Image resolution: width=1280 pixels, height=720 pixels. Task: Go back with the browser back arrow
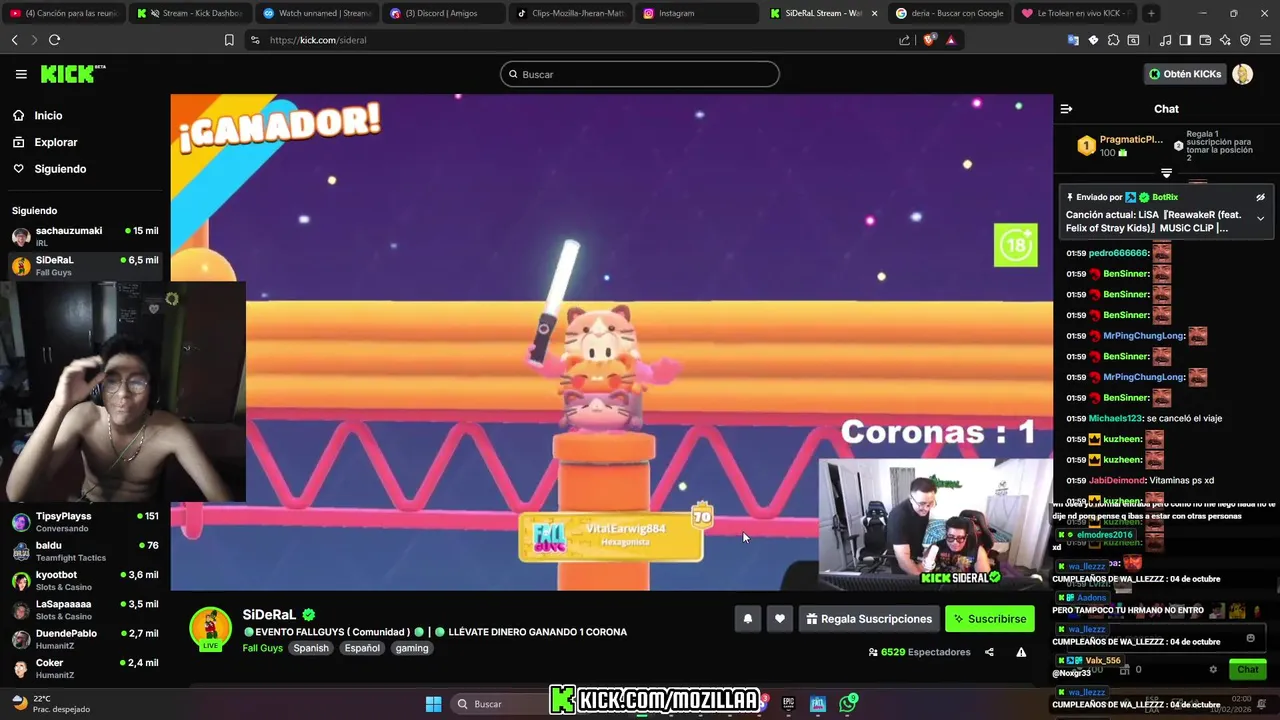pyautogui.click(x=14, y=40)
